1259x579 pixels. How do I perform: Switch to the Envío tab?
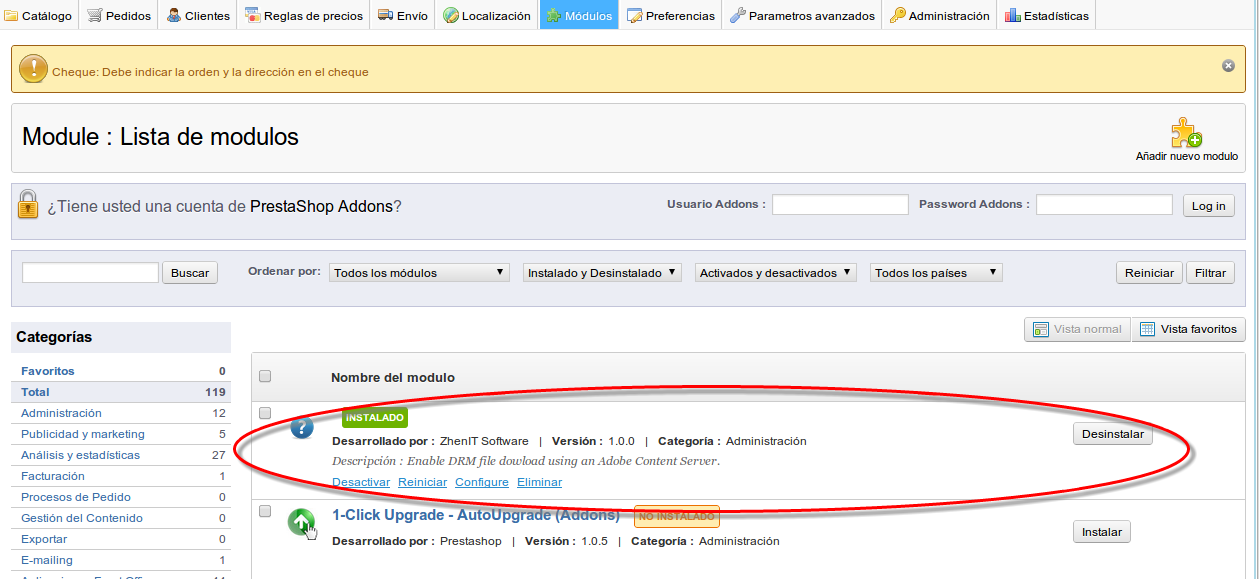coord(403,15)
